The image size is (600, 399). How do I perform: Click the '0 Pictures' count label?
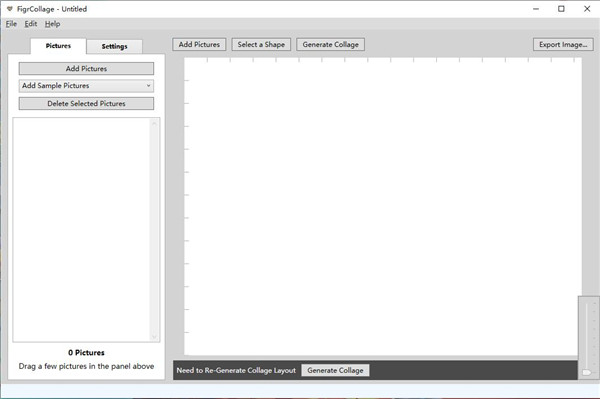[x=86, y=352]
